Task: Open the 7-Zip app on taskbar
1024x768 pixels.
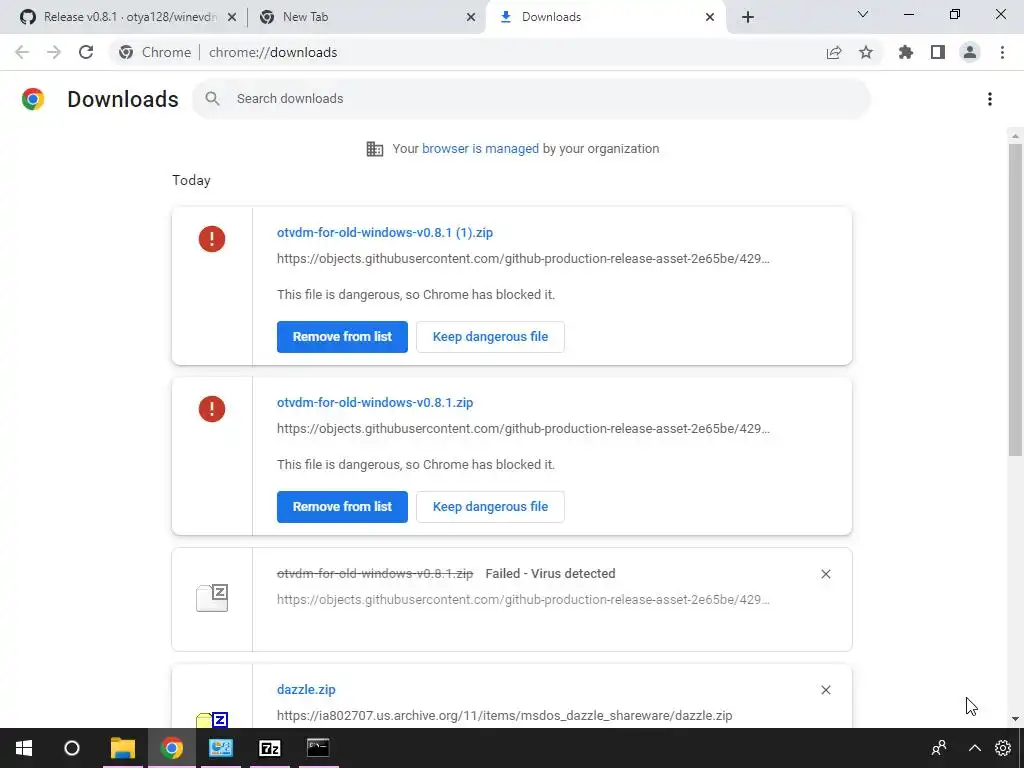Action: click(x=270, y=748)
